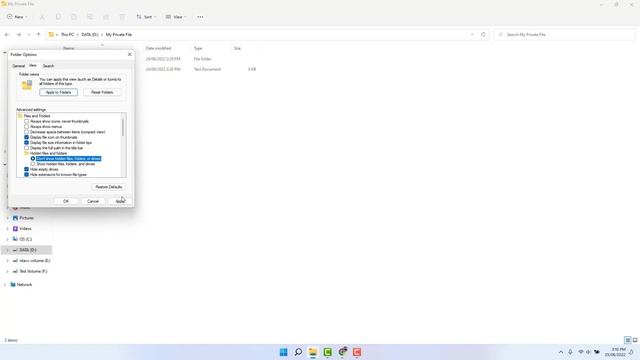
Task: Uncheck 'Display file size information in folder tips'
Action: (27, 142)
